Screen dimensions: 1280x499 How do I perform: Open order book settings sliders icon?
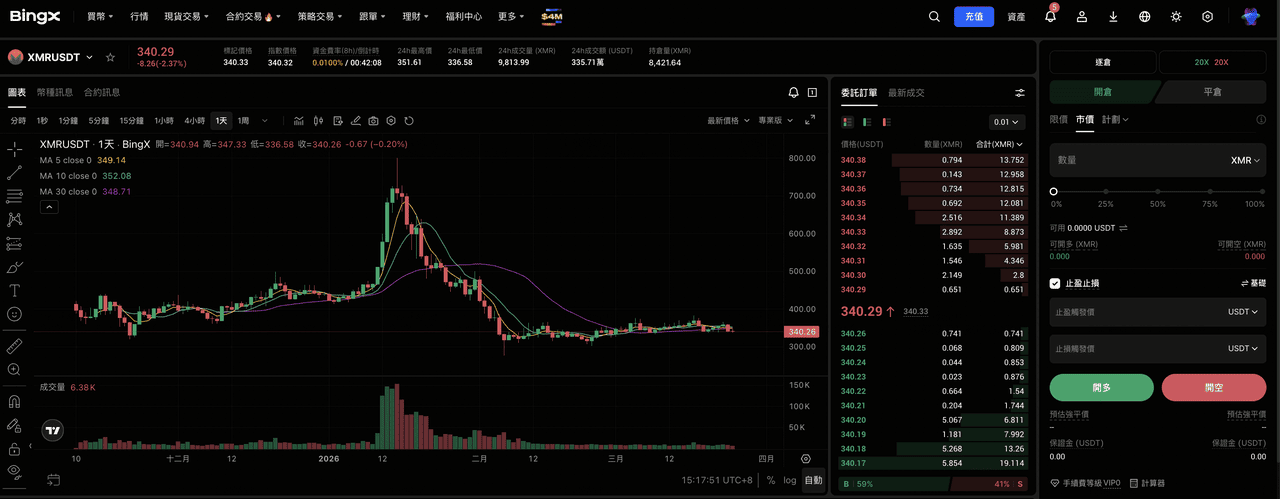[1020, 93]
